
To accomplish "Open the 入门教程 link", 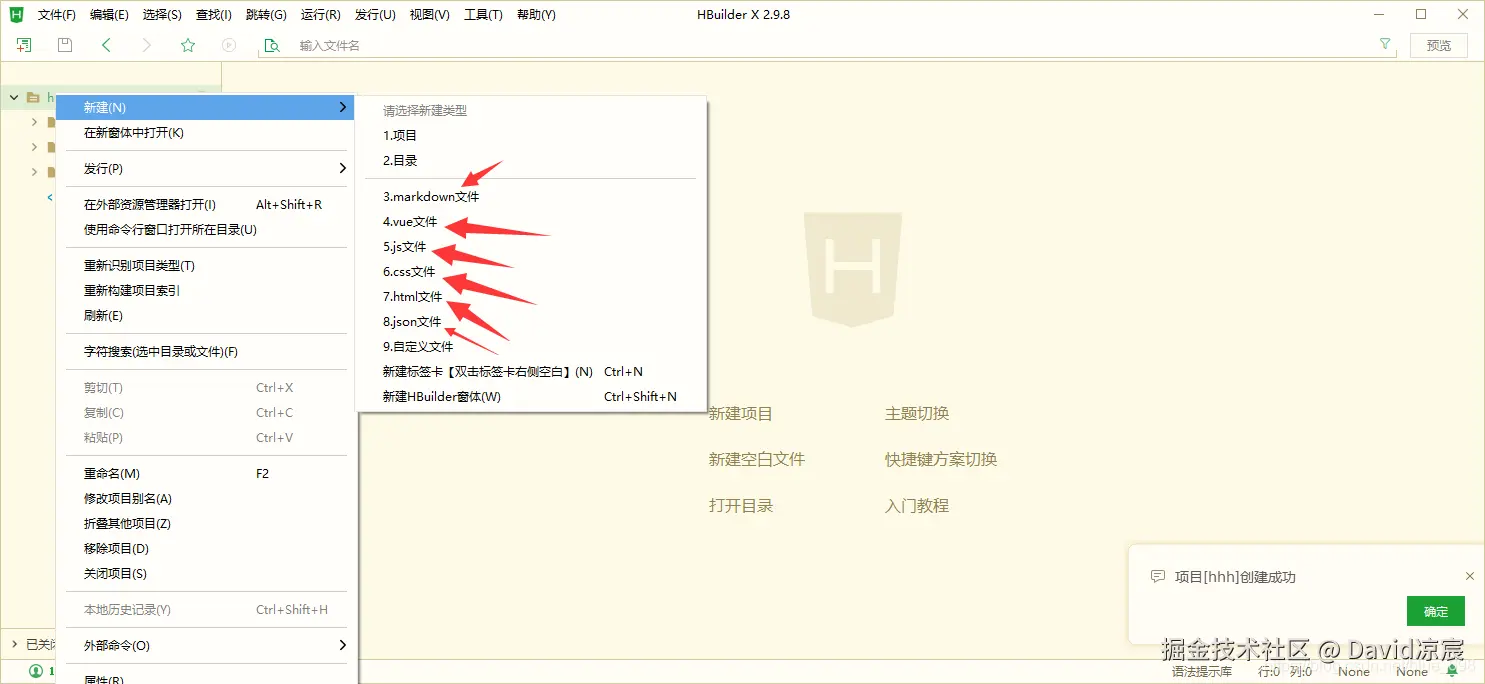I will 916,505.
